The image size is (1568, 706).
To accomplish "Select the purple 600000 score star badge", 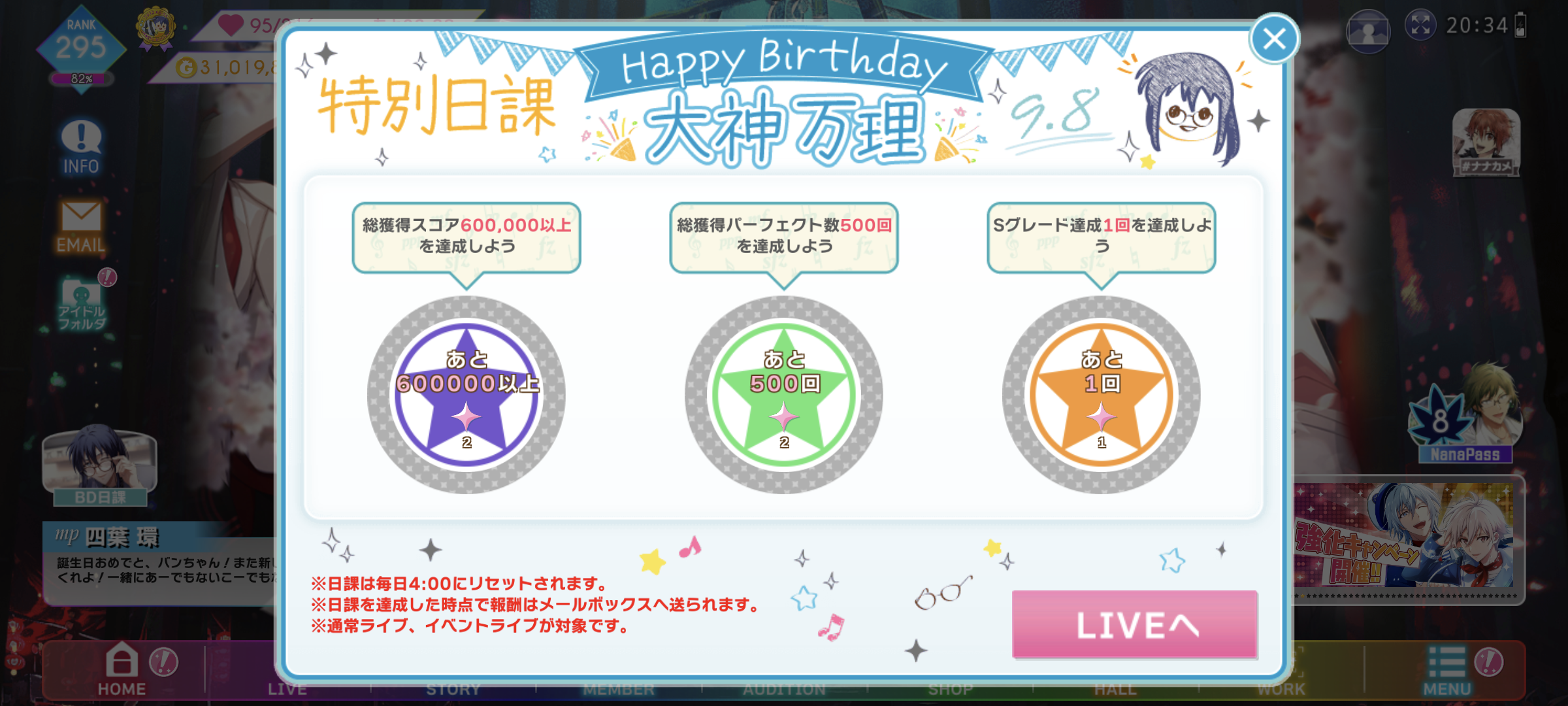I will 466,395.
